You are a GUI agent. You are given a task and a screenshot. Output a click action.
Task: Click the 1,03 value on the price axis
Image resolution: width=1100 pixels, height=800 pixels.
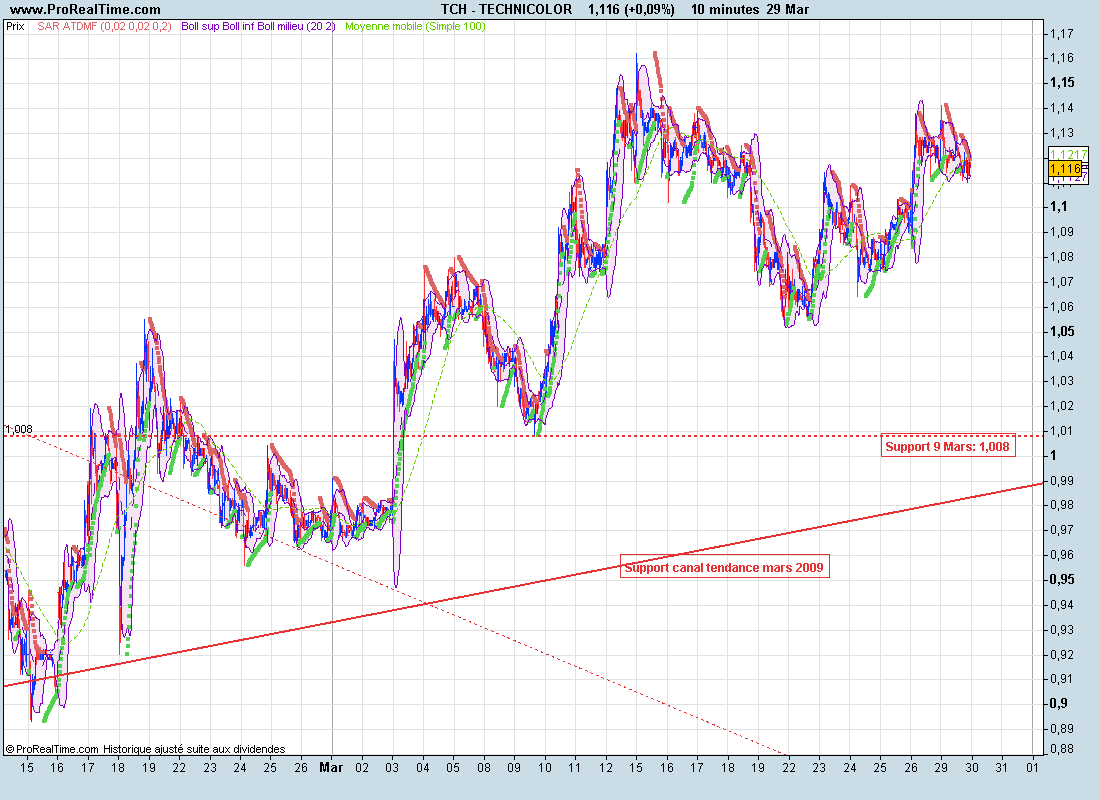click(x=1061, y=381)
